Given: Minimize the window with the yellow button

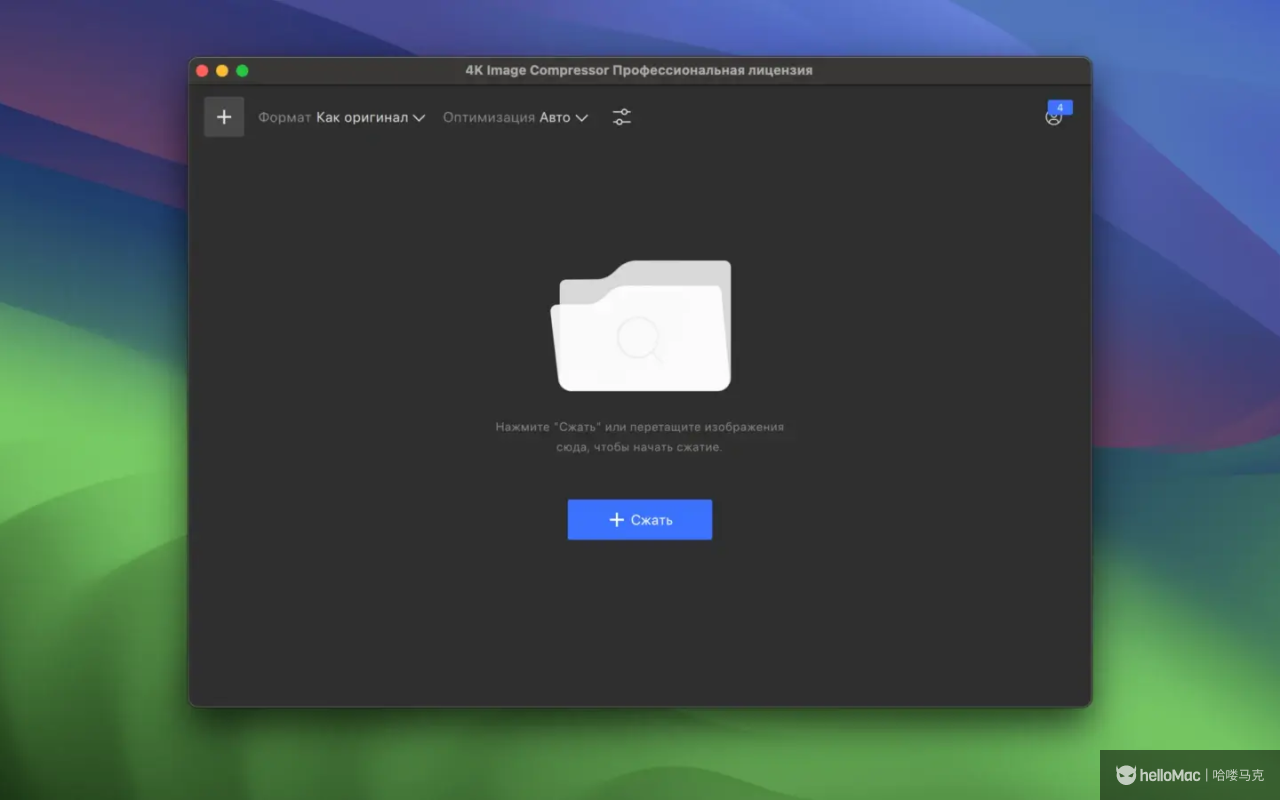Looking at the screenshot, I should [x=222, y=71].
